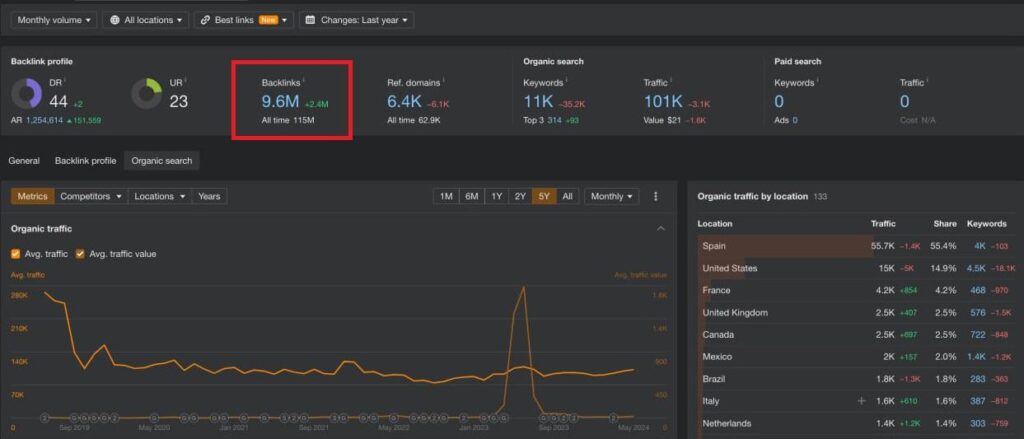Select the 1Y time range toggle
Viewport: 1024px width, 439px height.
coord(497,197)
